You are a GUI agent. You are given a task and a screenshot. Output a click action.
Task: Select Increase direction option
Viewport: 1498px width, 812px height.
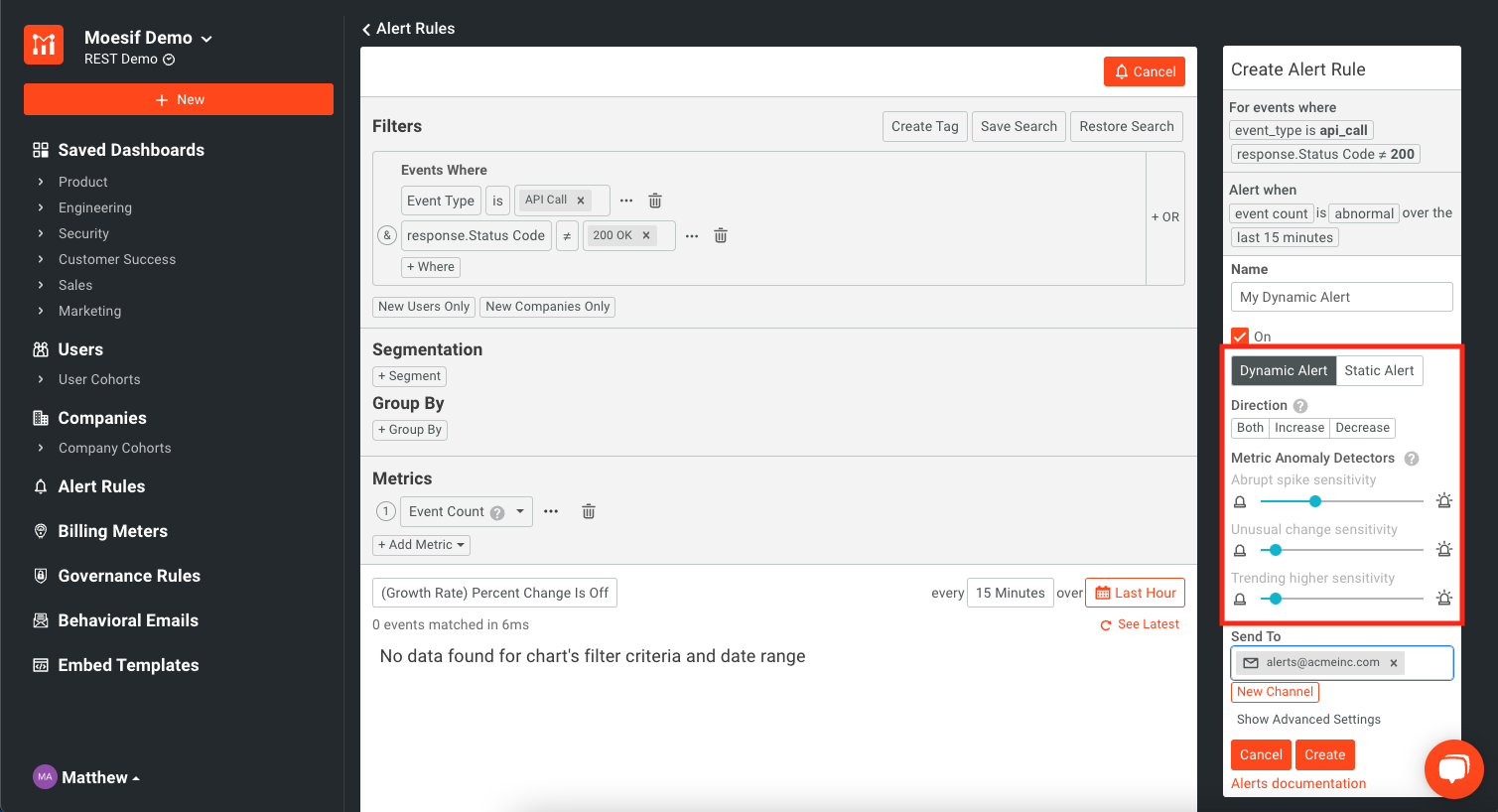coord(1298,428)
